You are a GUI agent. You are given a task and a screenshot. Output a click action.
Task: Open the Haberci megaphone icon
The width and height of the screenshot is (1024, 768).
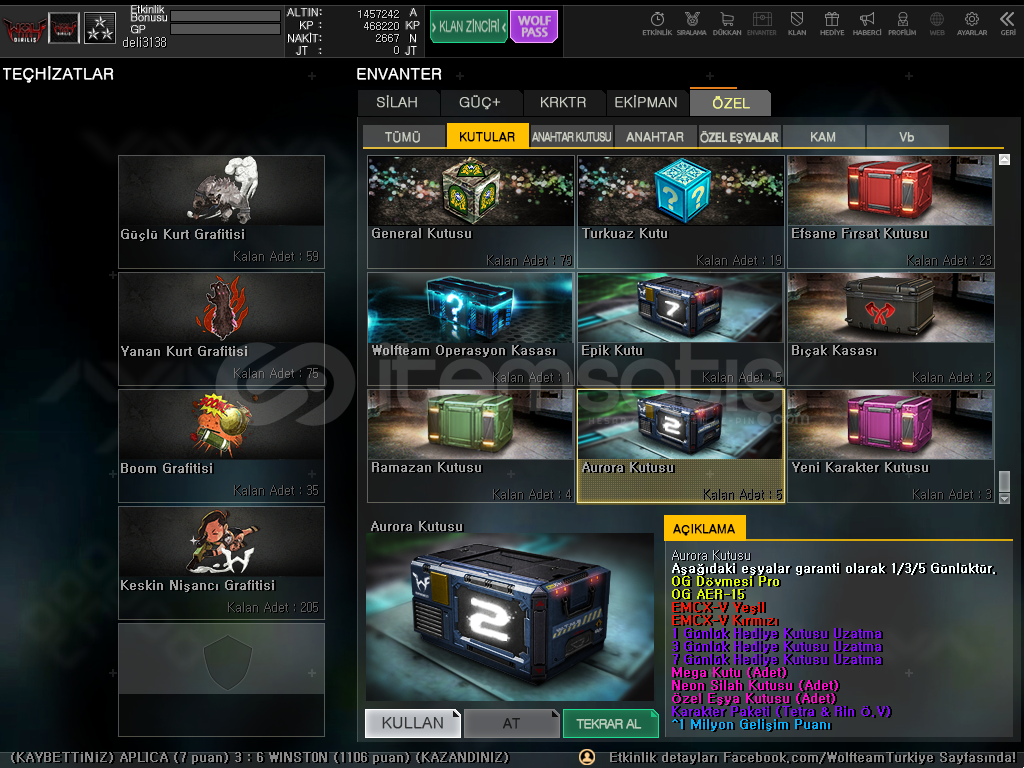867,24
